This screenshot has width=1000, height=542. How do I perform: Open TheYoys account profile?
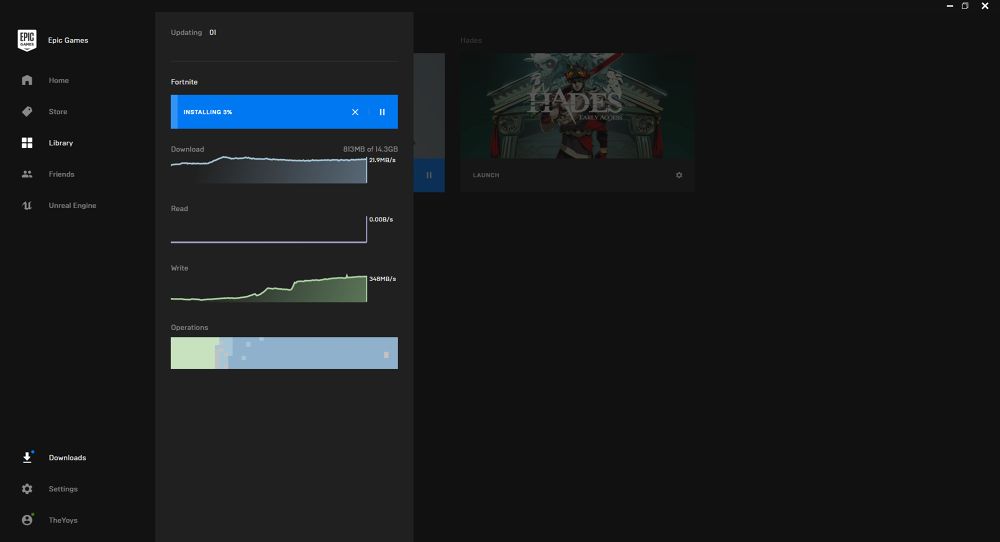62,520
